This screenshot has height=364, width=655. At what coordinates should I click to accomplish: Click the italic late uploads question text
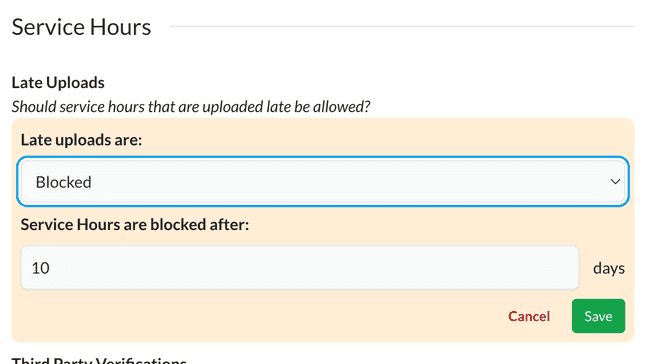(191, 107)
